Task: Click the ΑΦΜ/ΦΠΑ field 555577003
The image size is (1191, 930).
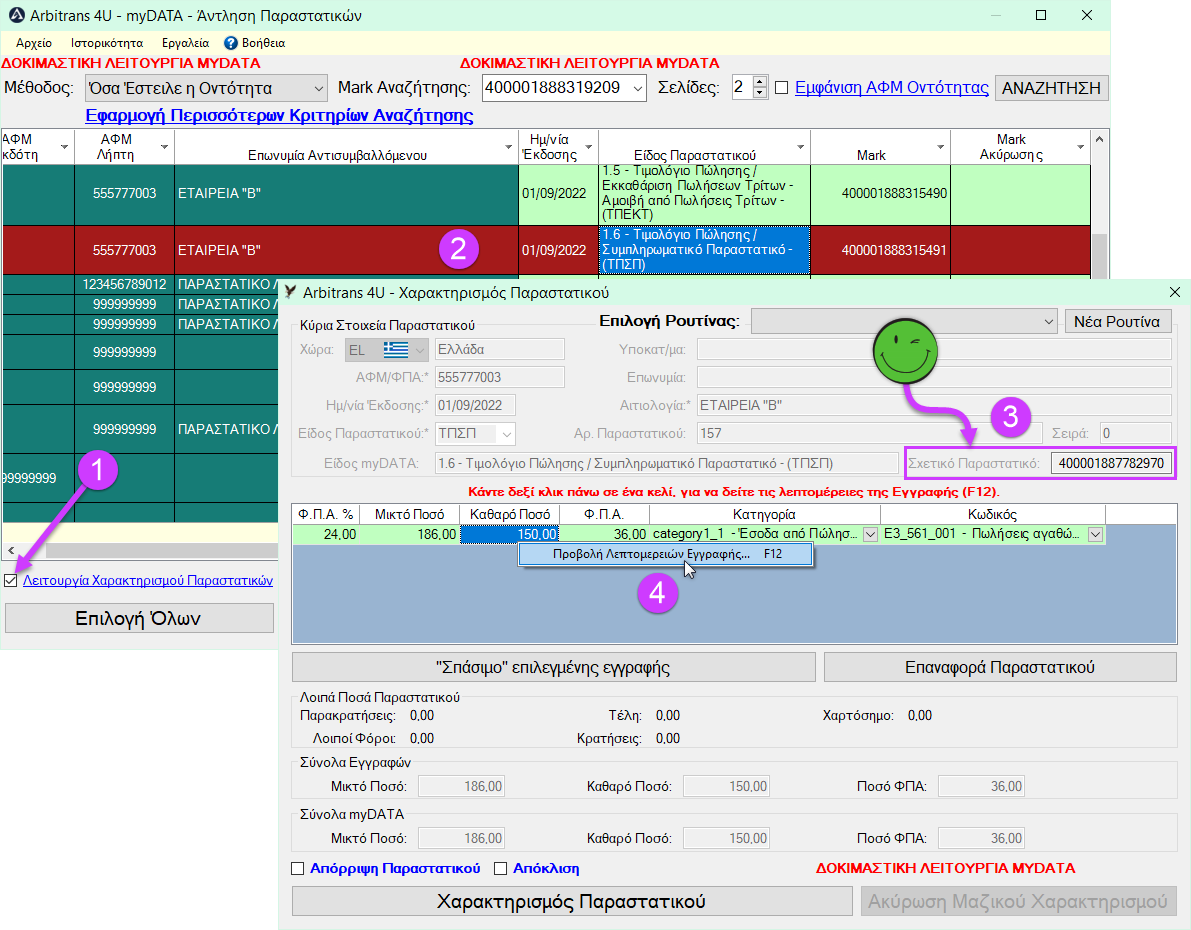Action: tap(500, 378)
